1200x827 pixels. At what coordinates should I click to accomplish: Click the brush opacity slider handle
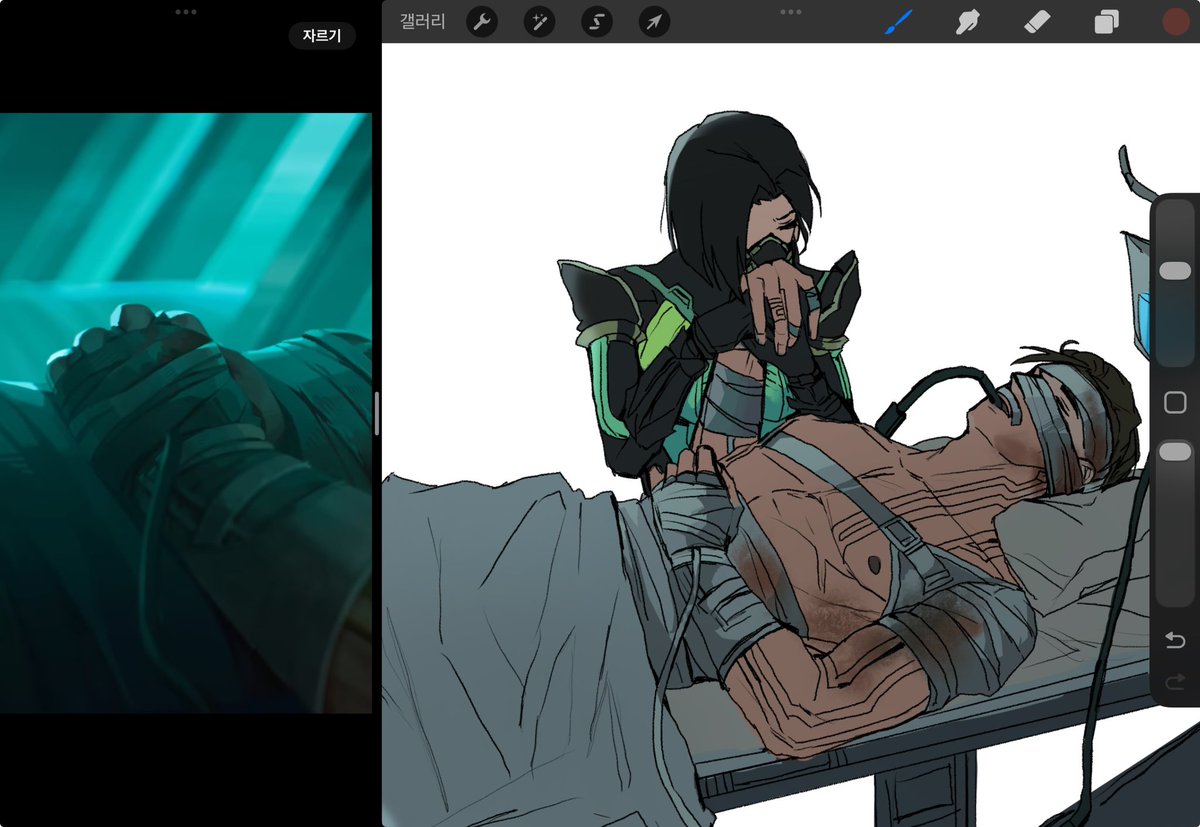pos(1175,452)
